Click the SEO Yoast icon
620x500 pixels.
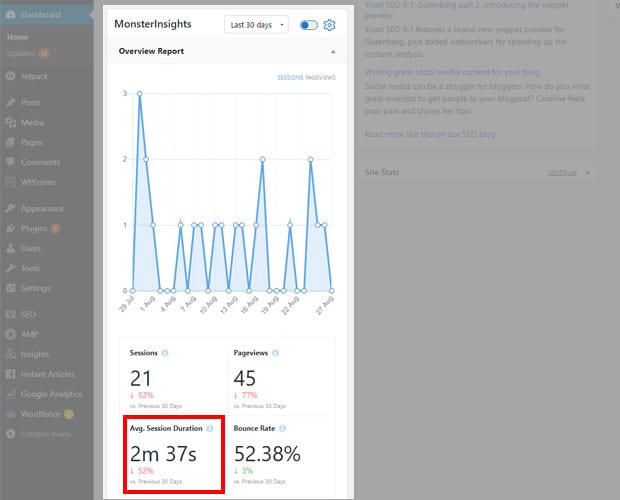click(11, 314)
